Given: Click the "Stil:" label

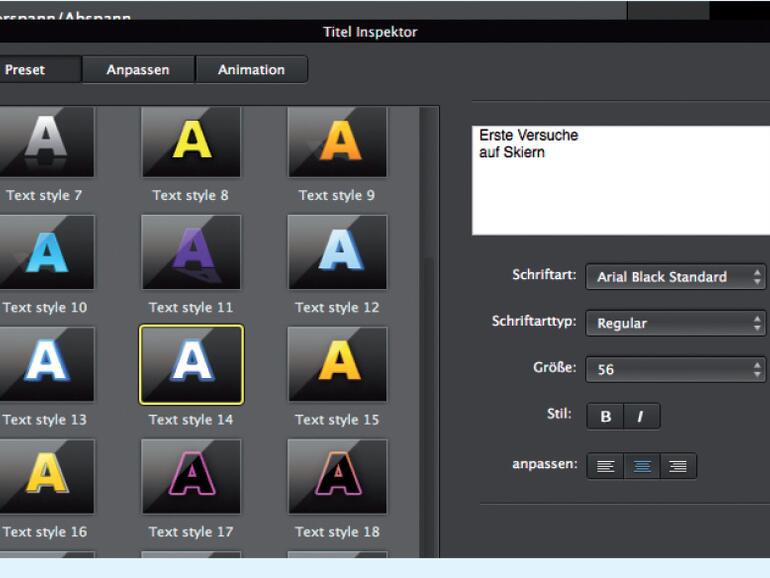Looking at the screenshot, I should (559, 413).
